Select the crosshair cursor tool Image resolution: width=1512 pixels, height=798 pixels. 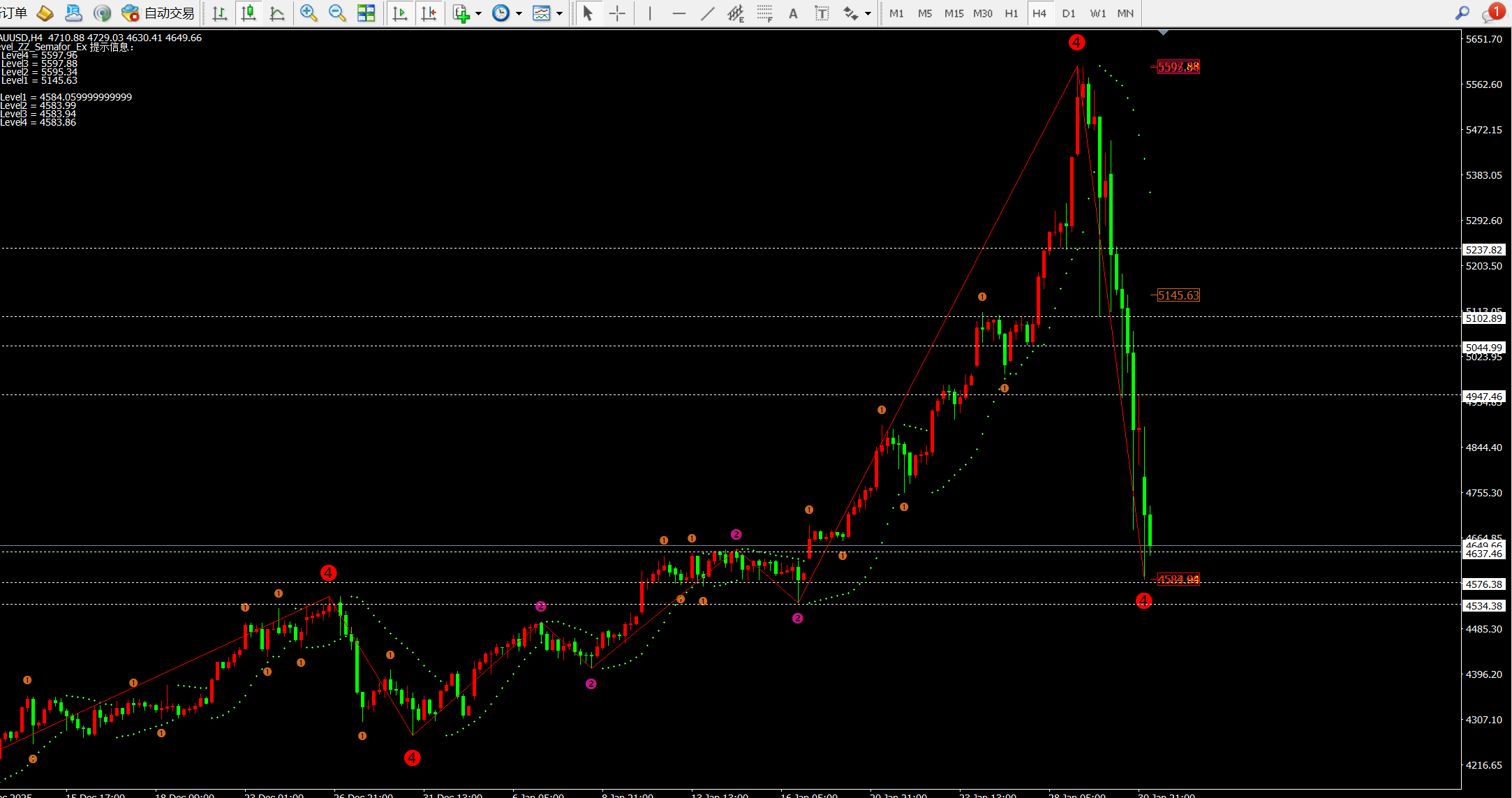[617, 13]
